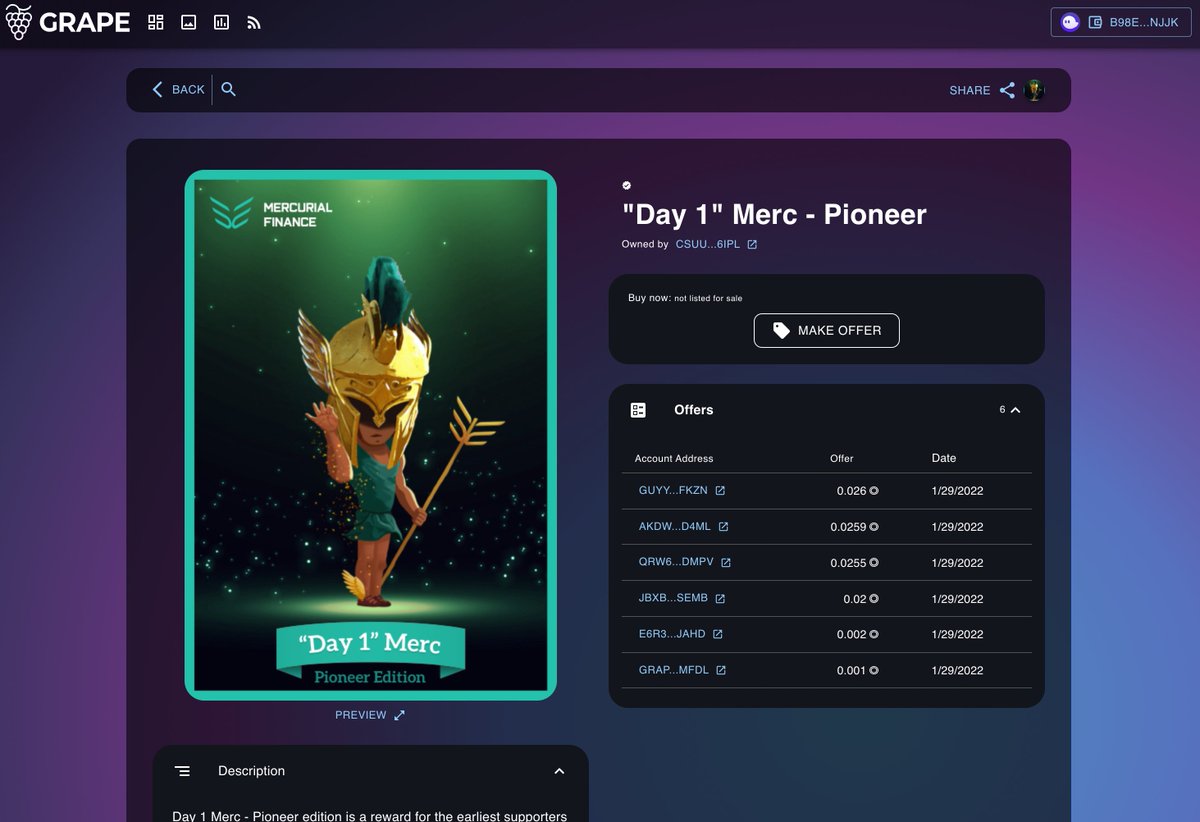The image size is (1200, 822).
Task: Click the Date column header
Action: [944, 458]
